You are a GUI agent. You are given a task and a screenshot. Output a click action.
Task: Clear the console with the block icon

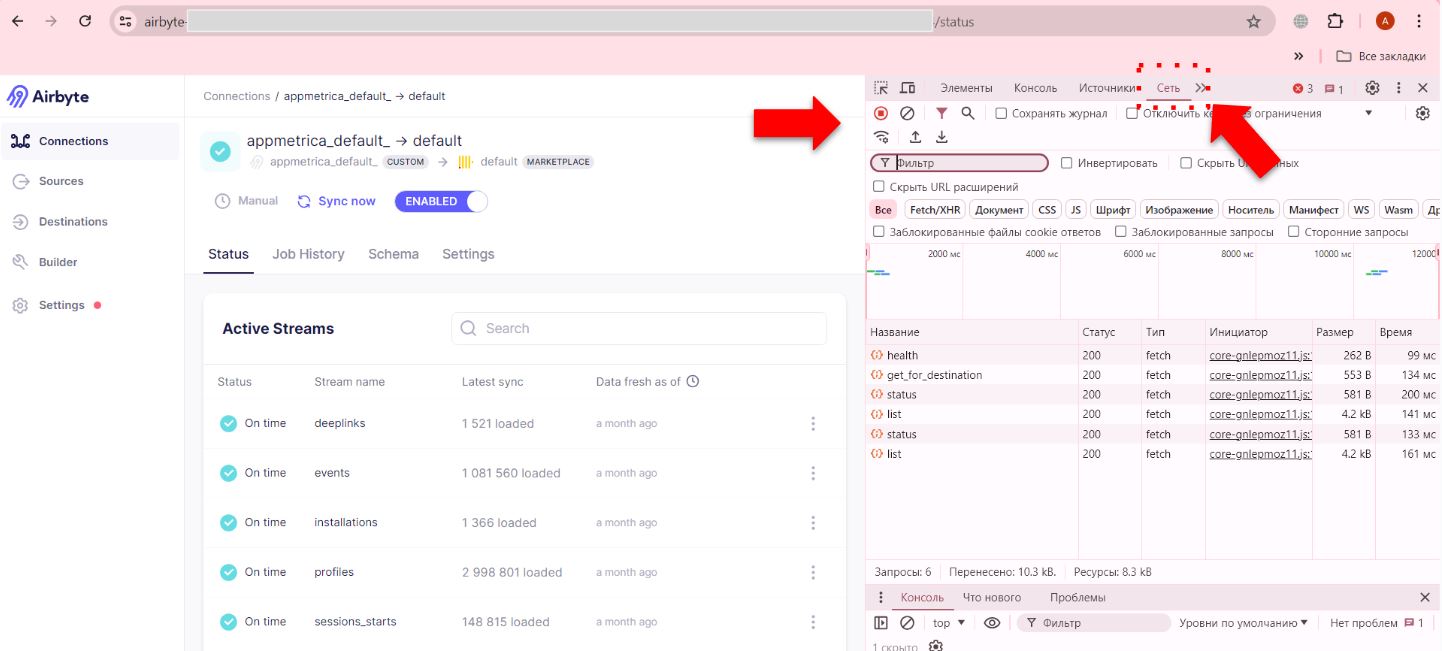pyautogui.click(x=907, y=623)
